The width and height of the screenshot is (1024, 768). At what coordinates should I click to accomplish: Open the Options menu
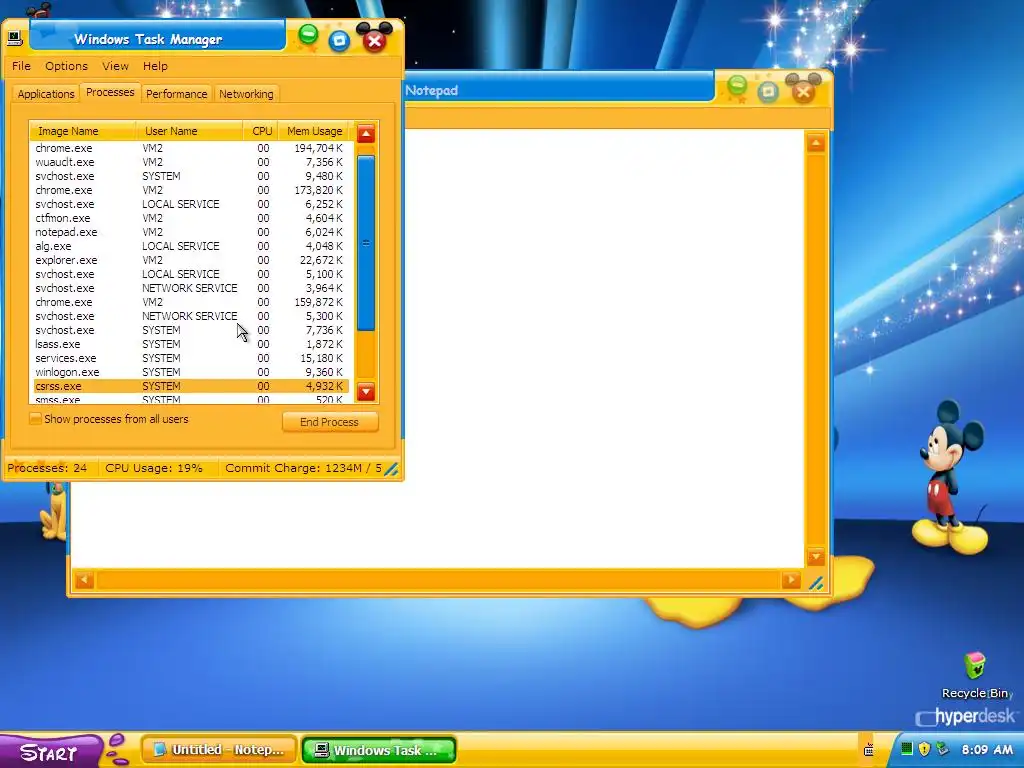tap(66, 66)
